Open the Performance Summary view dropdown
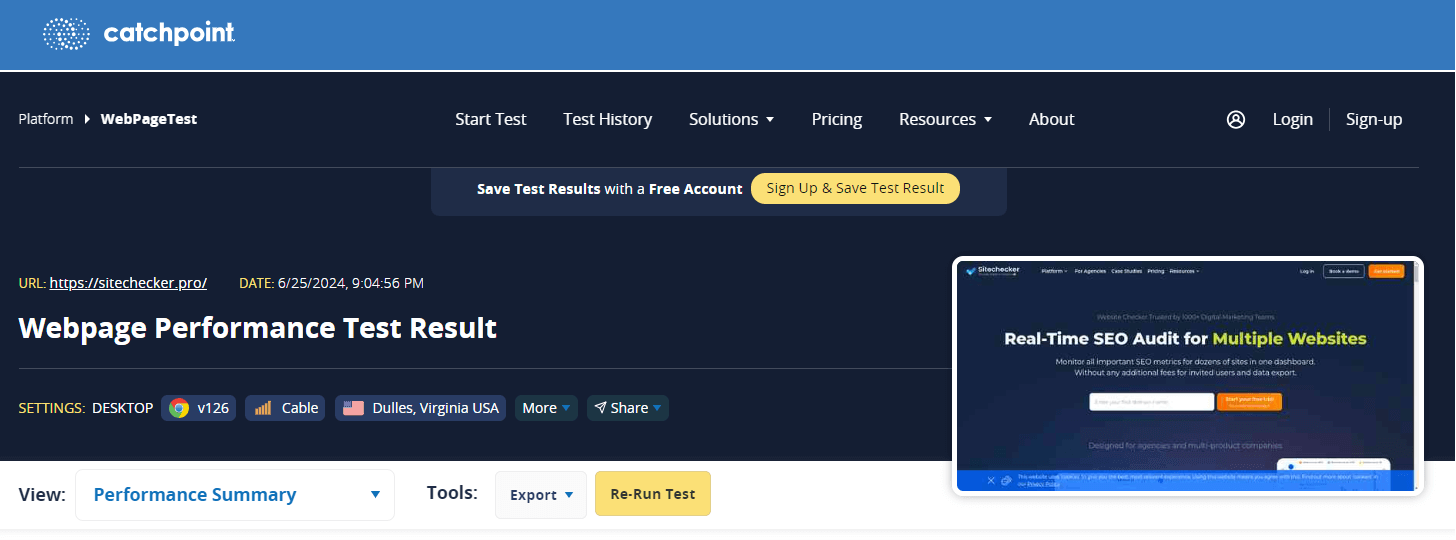This screenshot has height=540, width=1456. 235,494
